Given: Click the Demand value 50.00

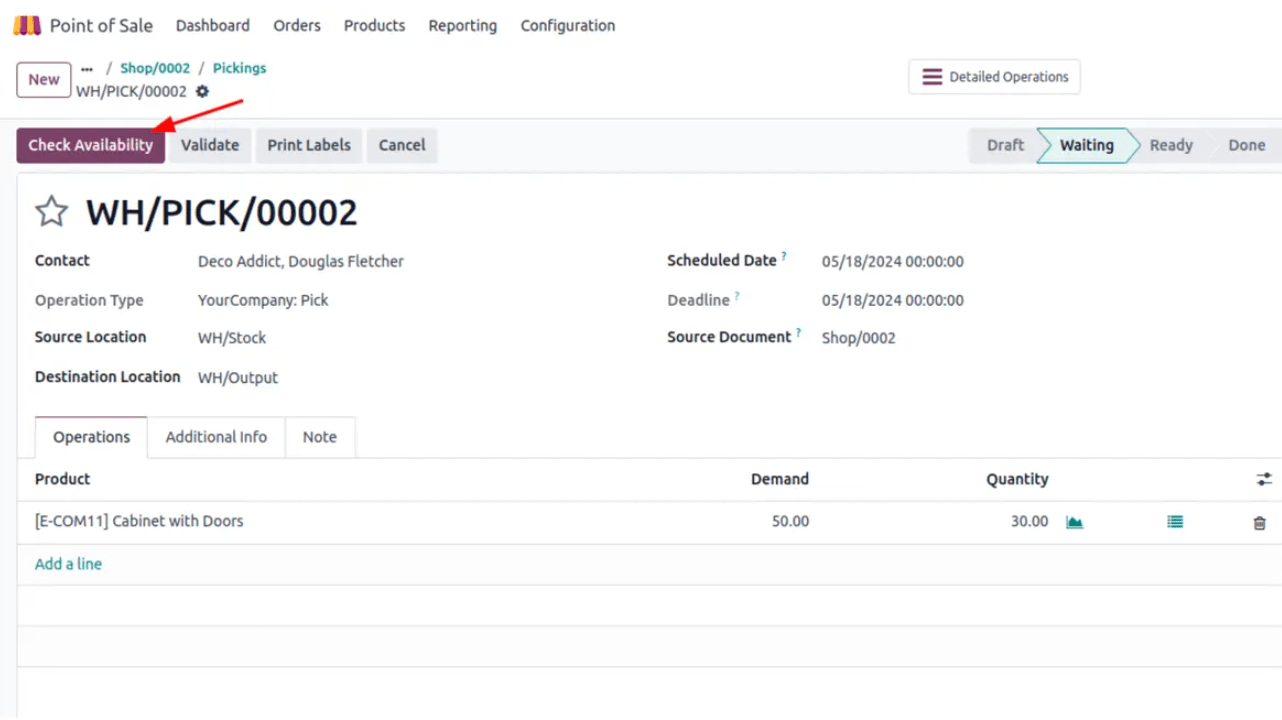Looking at the screenshot, I should 790,522.
